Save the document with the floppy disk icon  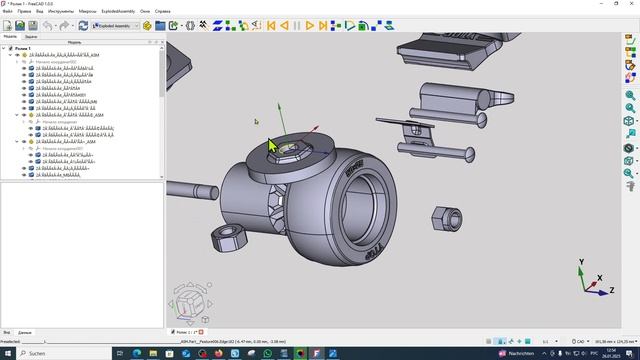pos(33,26)
